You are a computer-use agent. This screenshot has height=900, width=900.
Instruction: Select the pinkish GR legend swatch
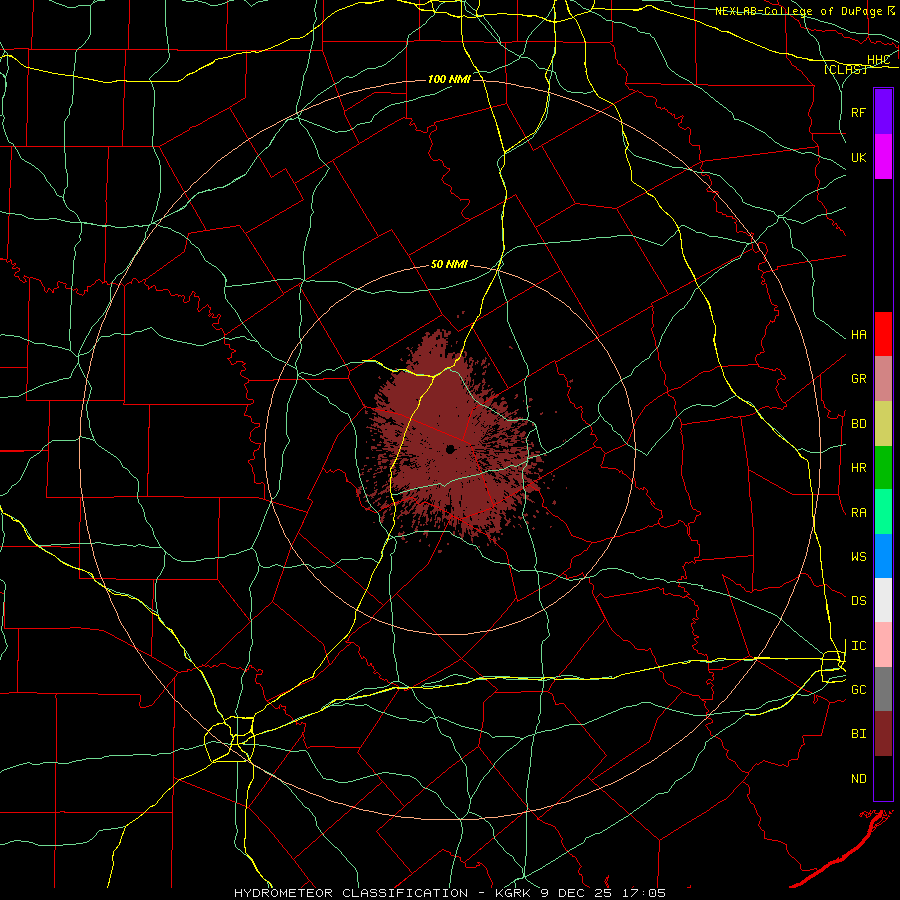(883, 379)
